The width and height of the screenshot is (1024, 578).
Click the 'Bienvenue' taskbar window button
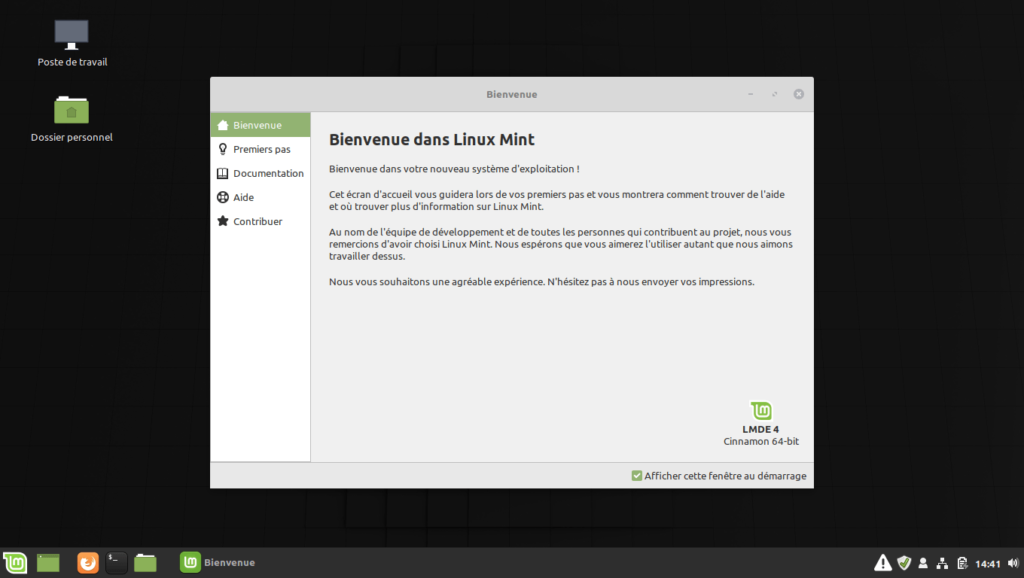click(218, 563)
